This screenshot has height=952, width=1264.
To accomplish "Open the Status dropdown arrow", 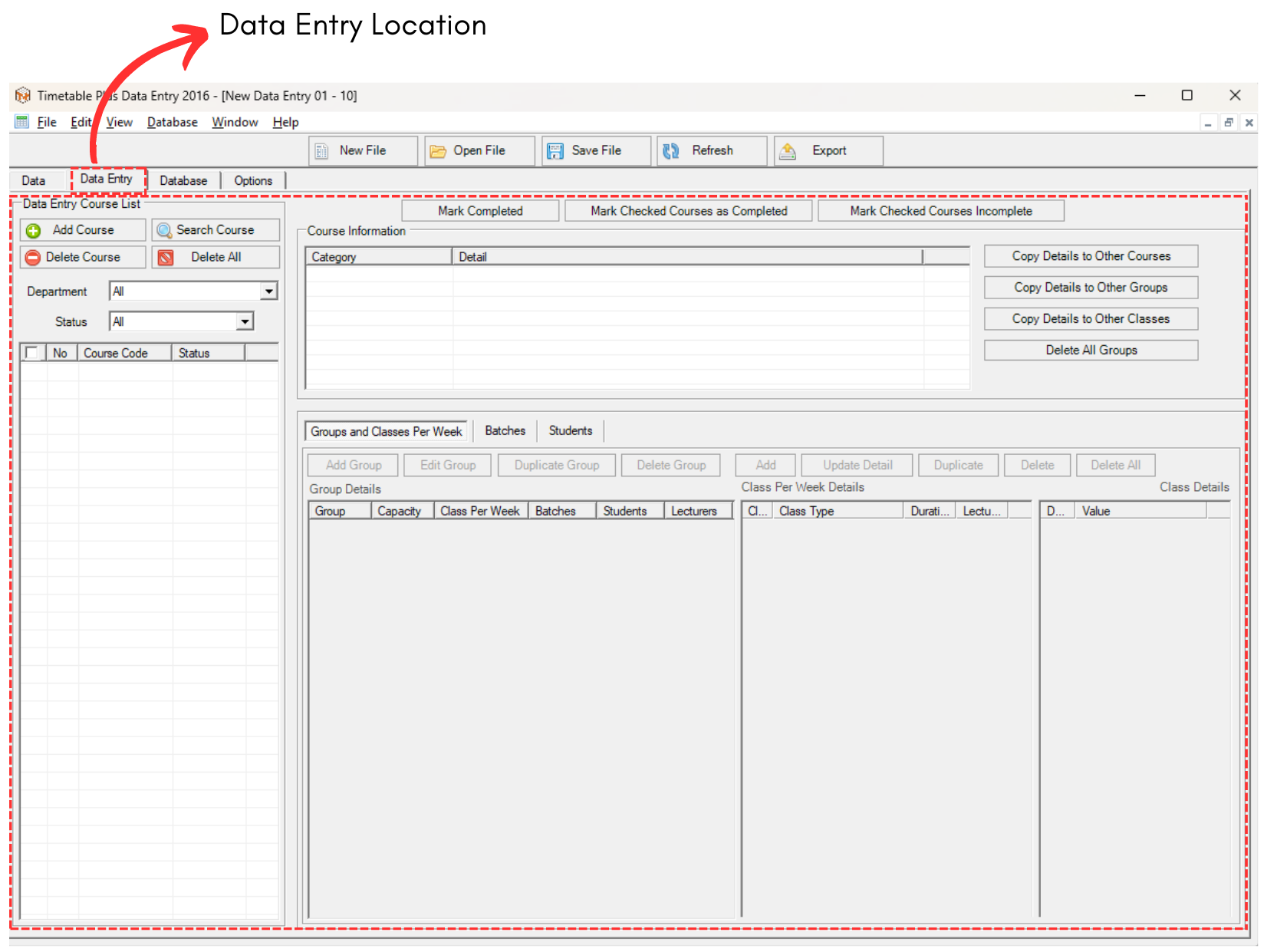I will pos(245,322).
